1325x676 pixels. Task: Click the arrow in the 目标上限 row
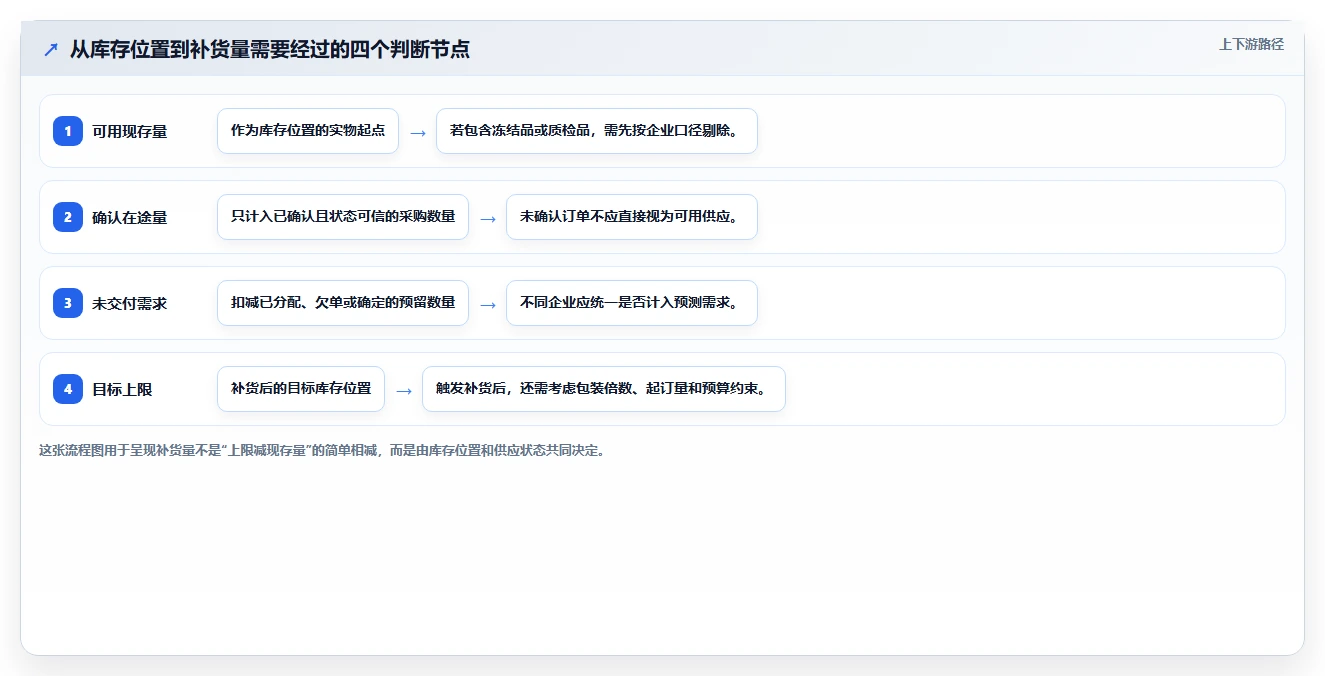click(x=404, y=390)
